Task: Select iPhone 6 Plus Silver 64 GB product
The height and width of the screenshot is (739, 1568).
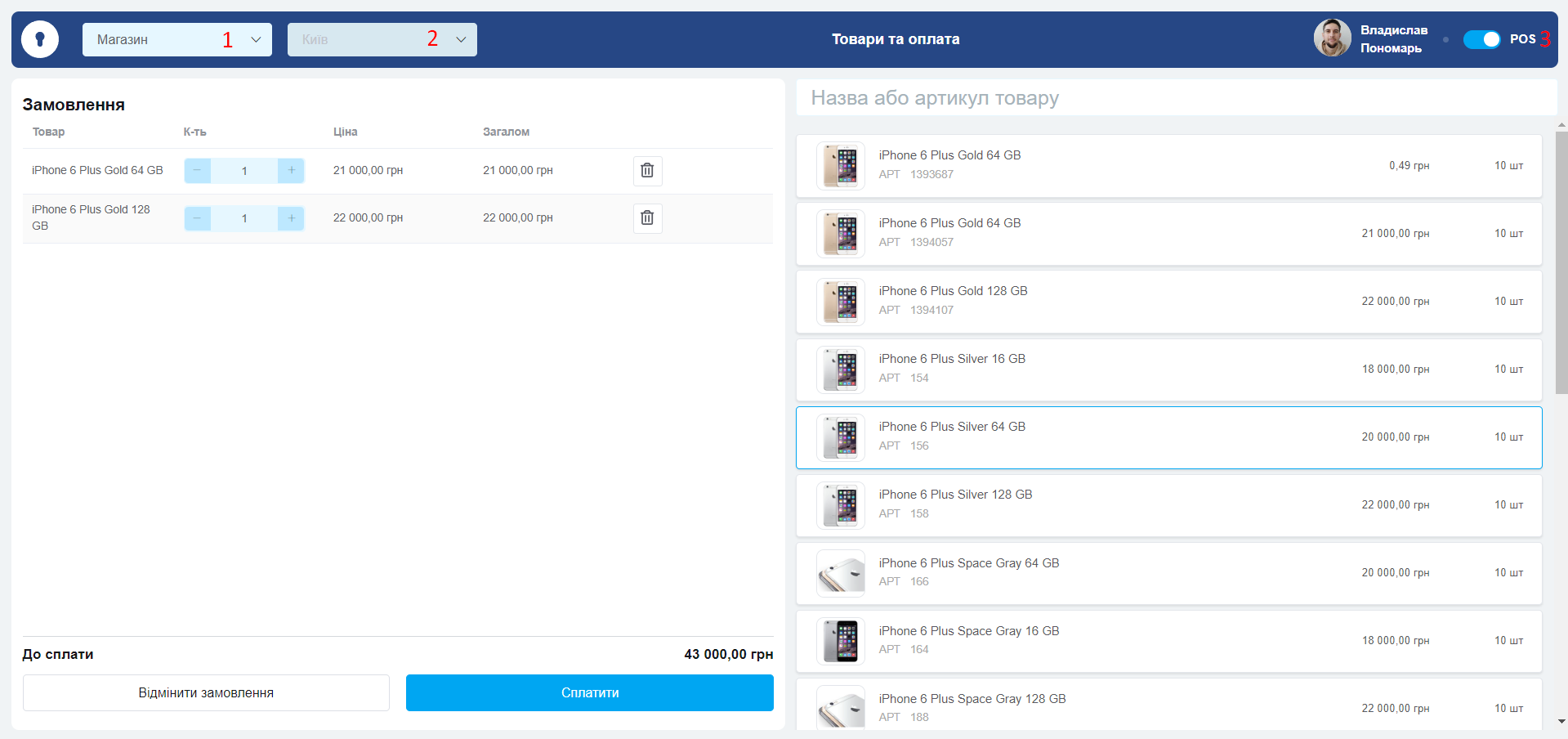Action: (x=1169, y=437)
